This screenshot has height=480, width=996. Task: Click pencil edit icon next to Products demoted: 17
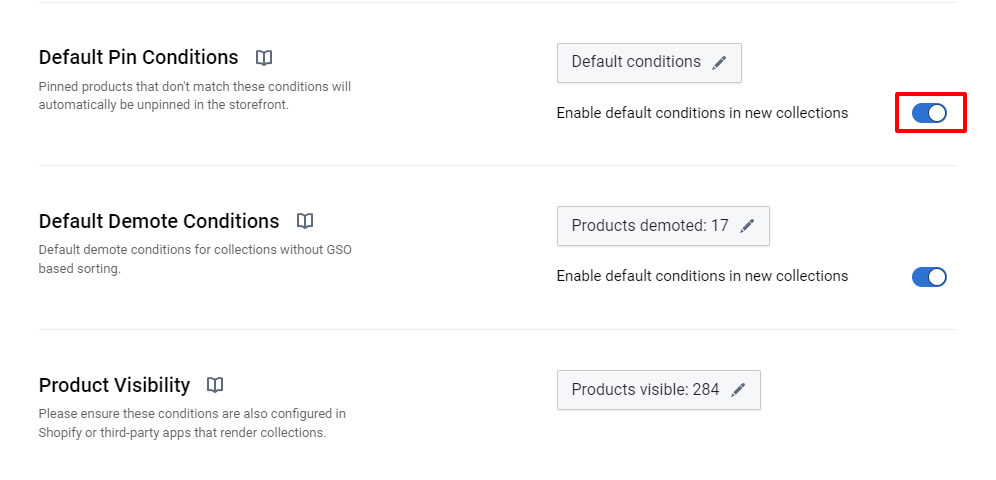tap(746, 226)
